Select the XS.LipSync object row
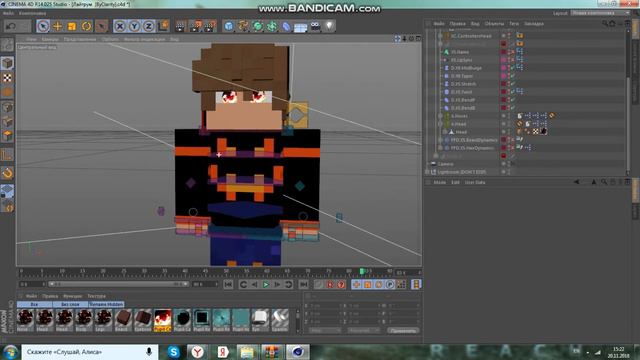 click(461, 60)
